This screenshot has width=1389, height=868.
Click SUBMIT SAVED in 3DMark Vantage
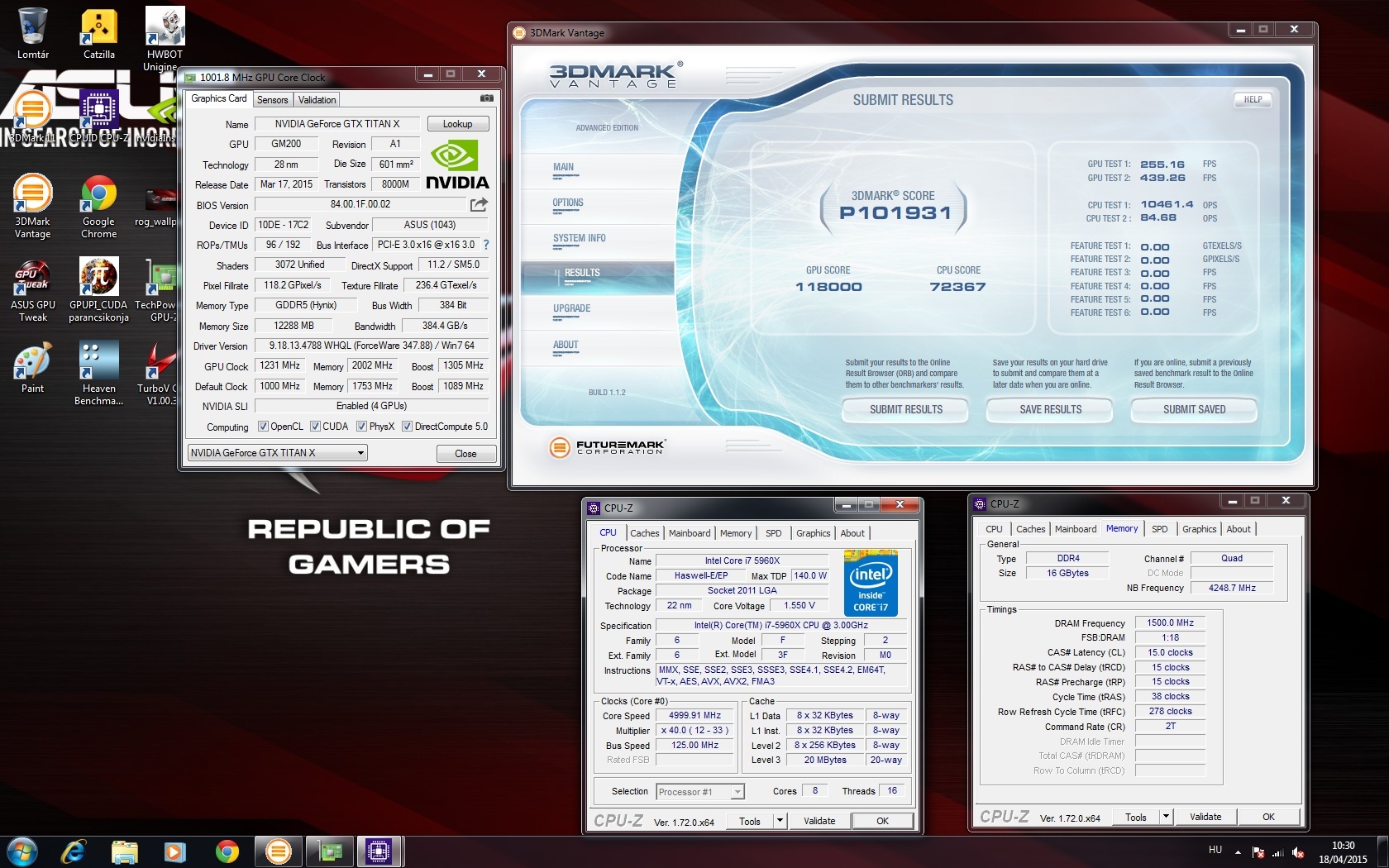1195,410
